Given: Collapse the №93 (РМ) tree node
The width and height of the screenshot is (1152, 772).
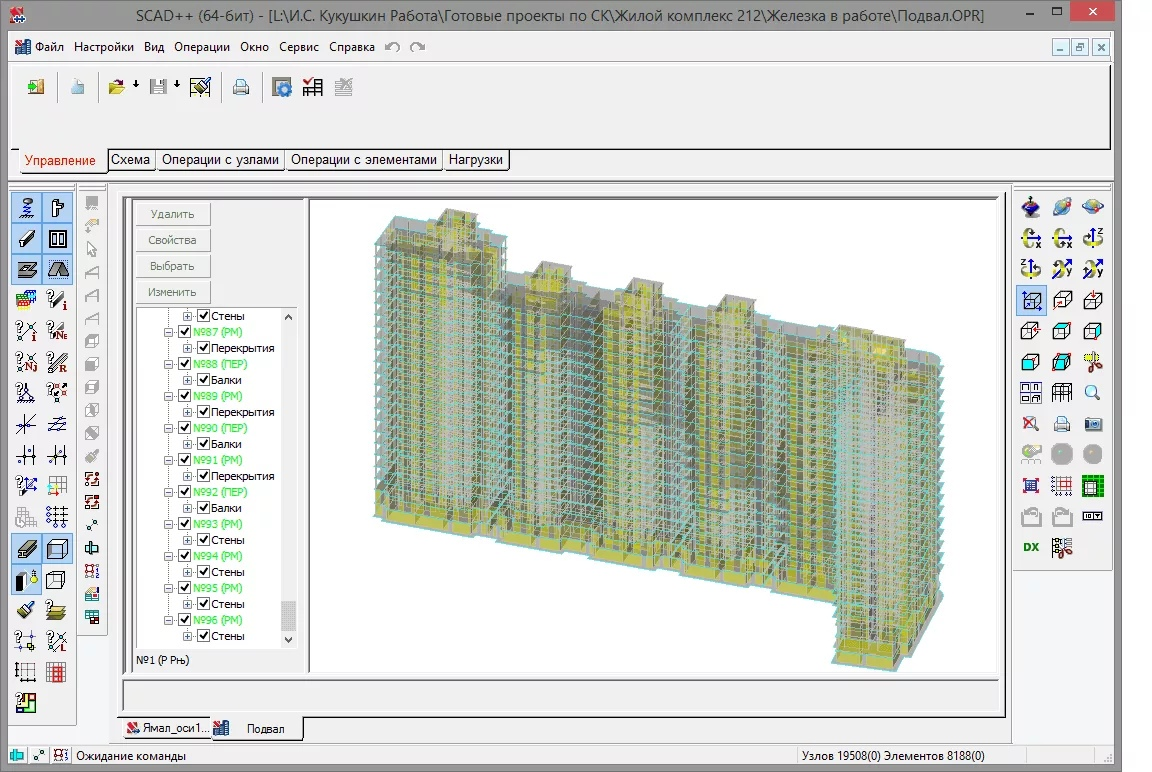Looking at the screenshot, I should [x=169, y=524].
